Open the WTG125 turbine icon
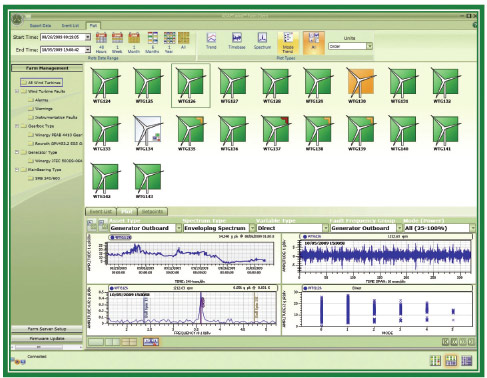The width and height of the screenshot is (487, 378). coord(147,85)
